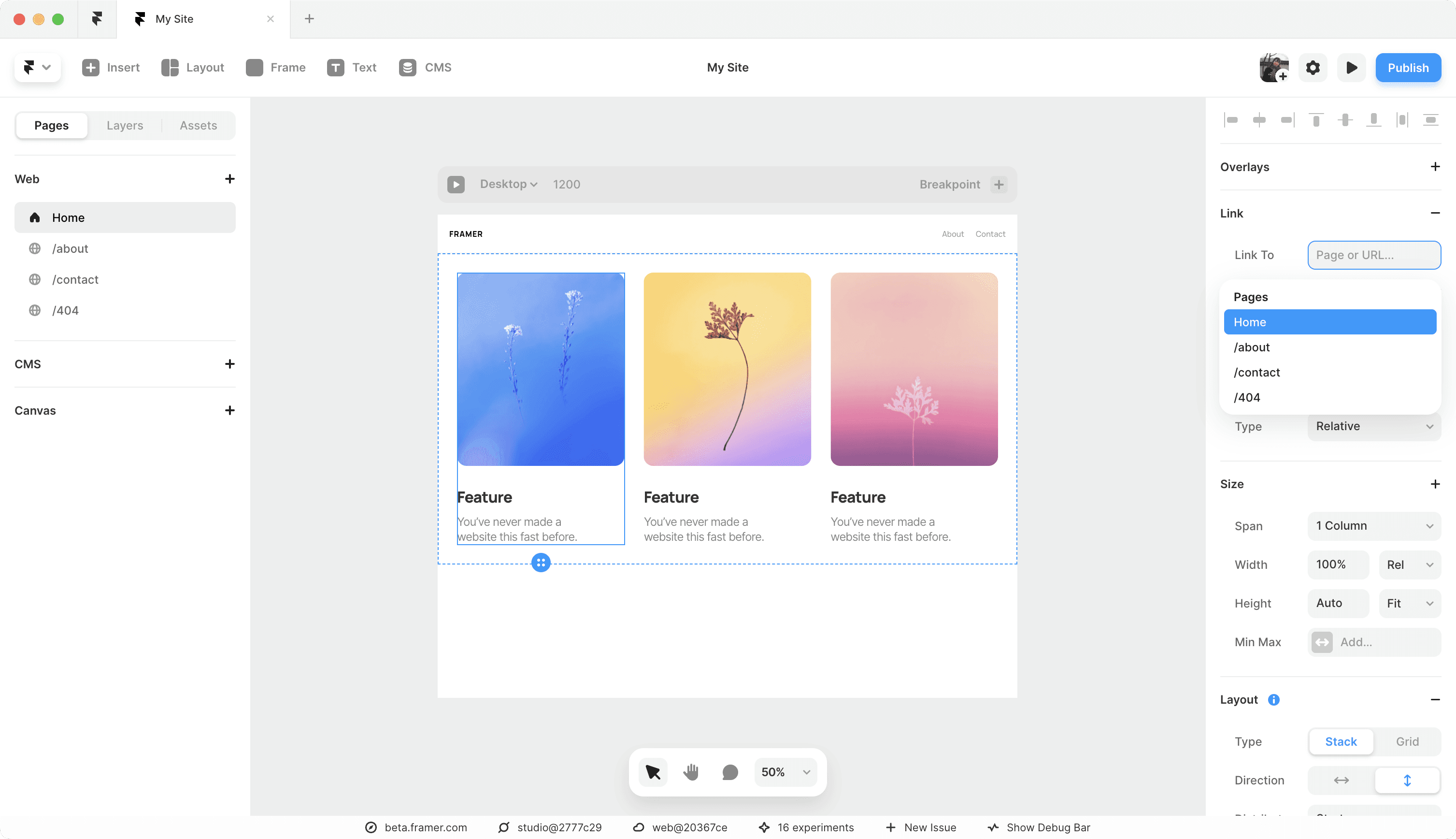Add a new breakpoint with plus icon
This screenshot has width=1456, height=839.
[x=999, y=185]
